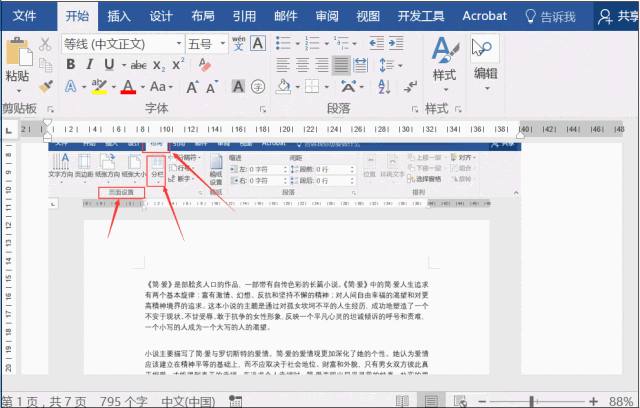Toggle strikethrough (abc) formatting

click(x=139, y=65)
